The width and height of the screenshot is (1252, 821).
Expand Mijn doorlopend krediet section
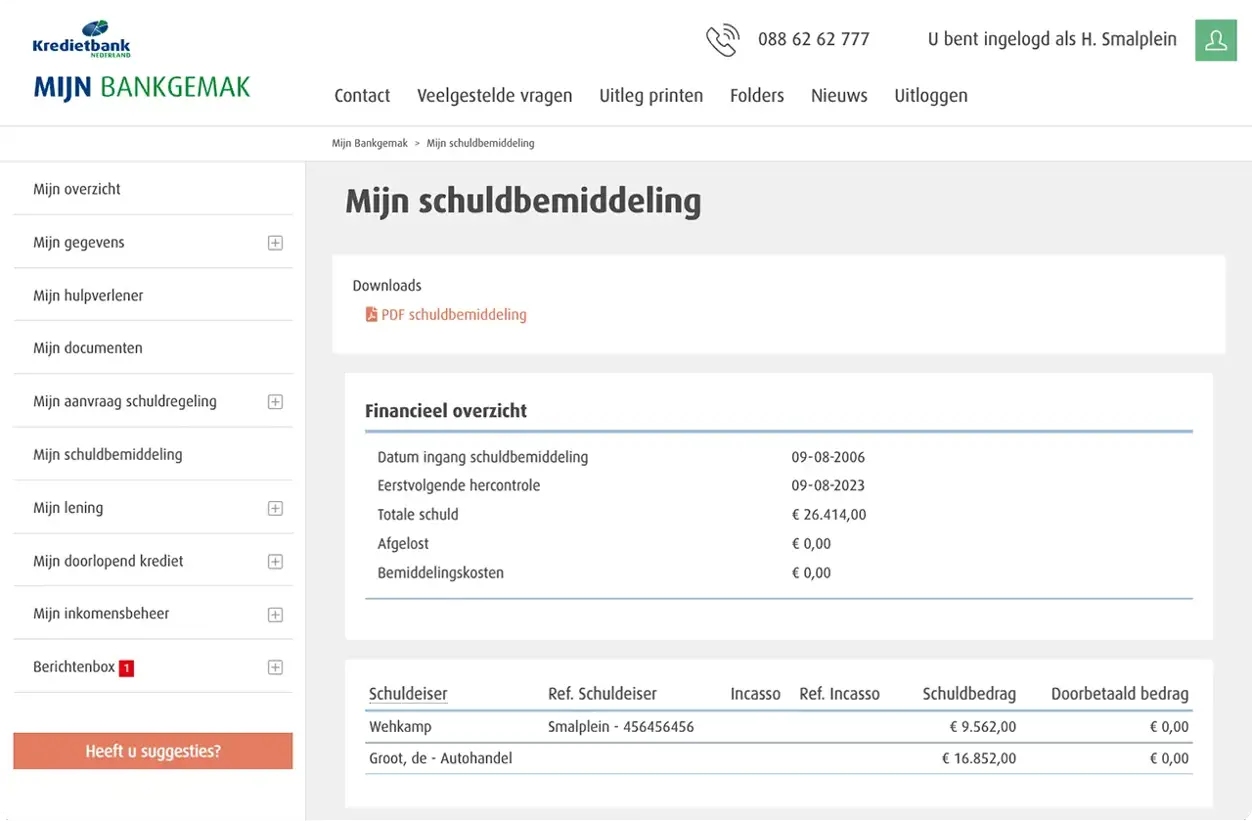275,562
